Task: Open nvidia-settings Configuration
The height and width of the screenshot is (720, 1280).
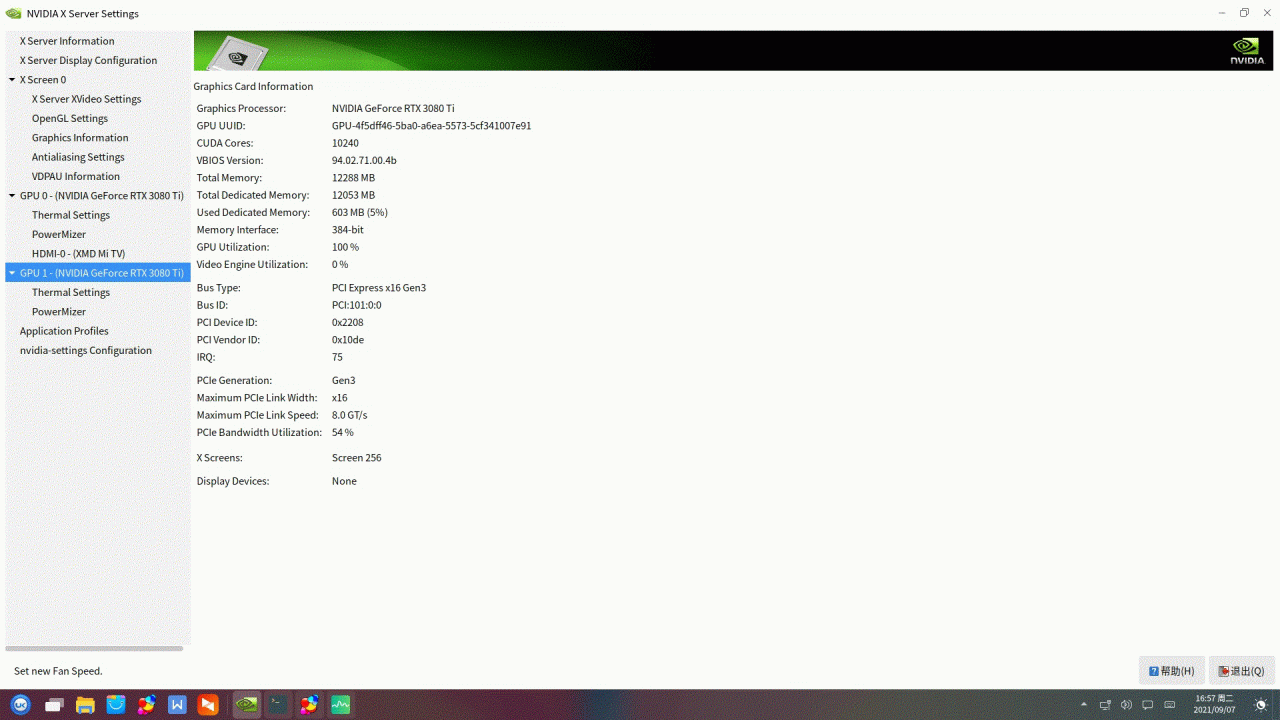Action: 86,350
